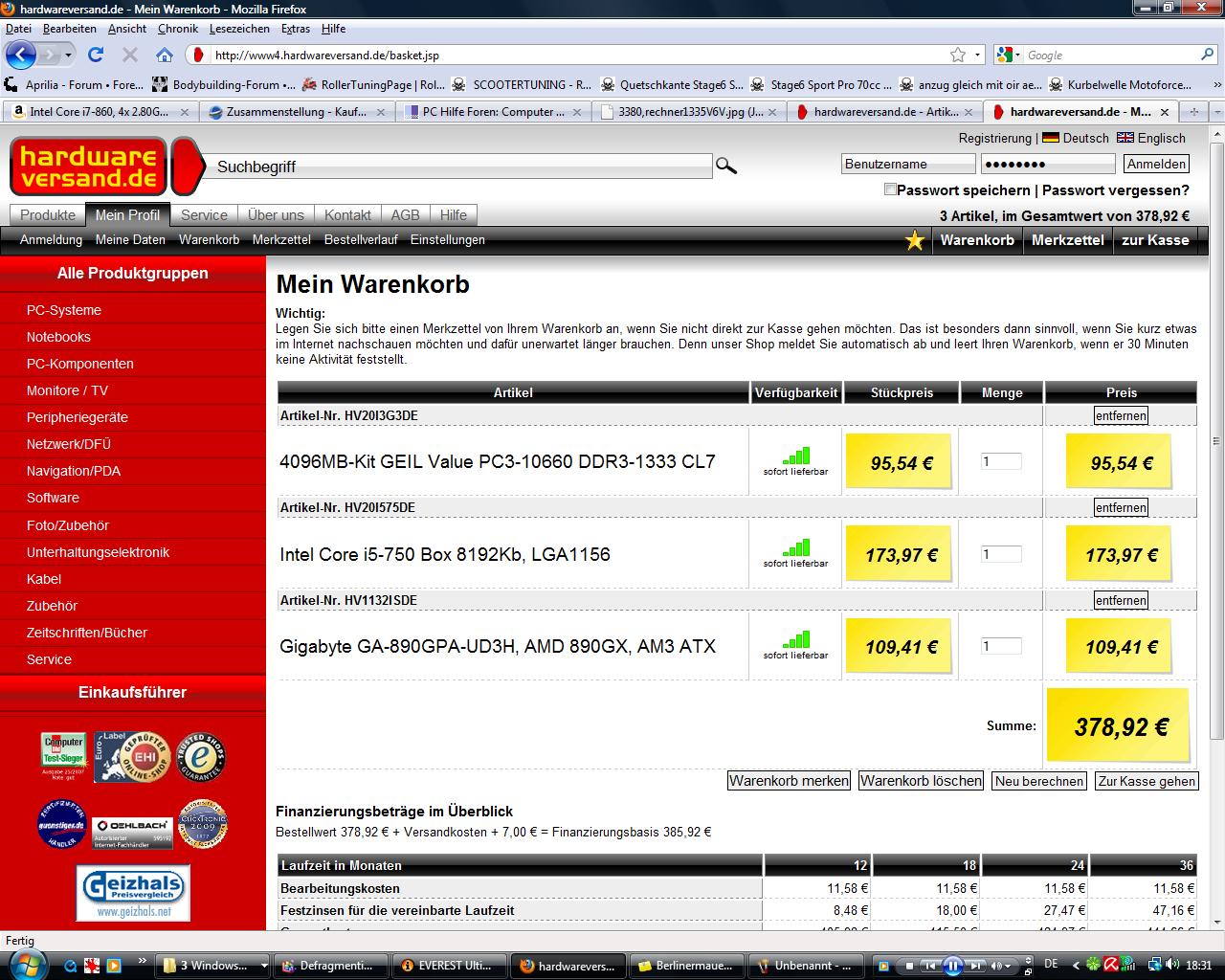This screenshot has height=980, width=1225.
Task: Click the shop search magnifier icon
Action: click(726, 167)
